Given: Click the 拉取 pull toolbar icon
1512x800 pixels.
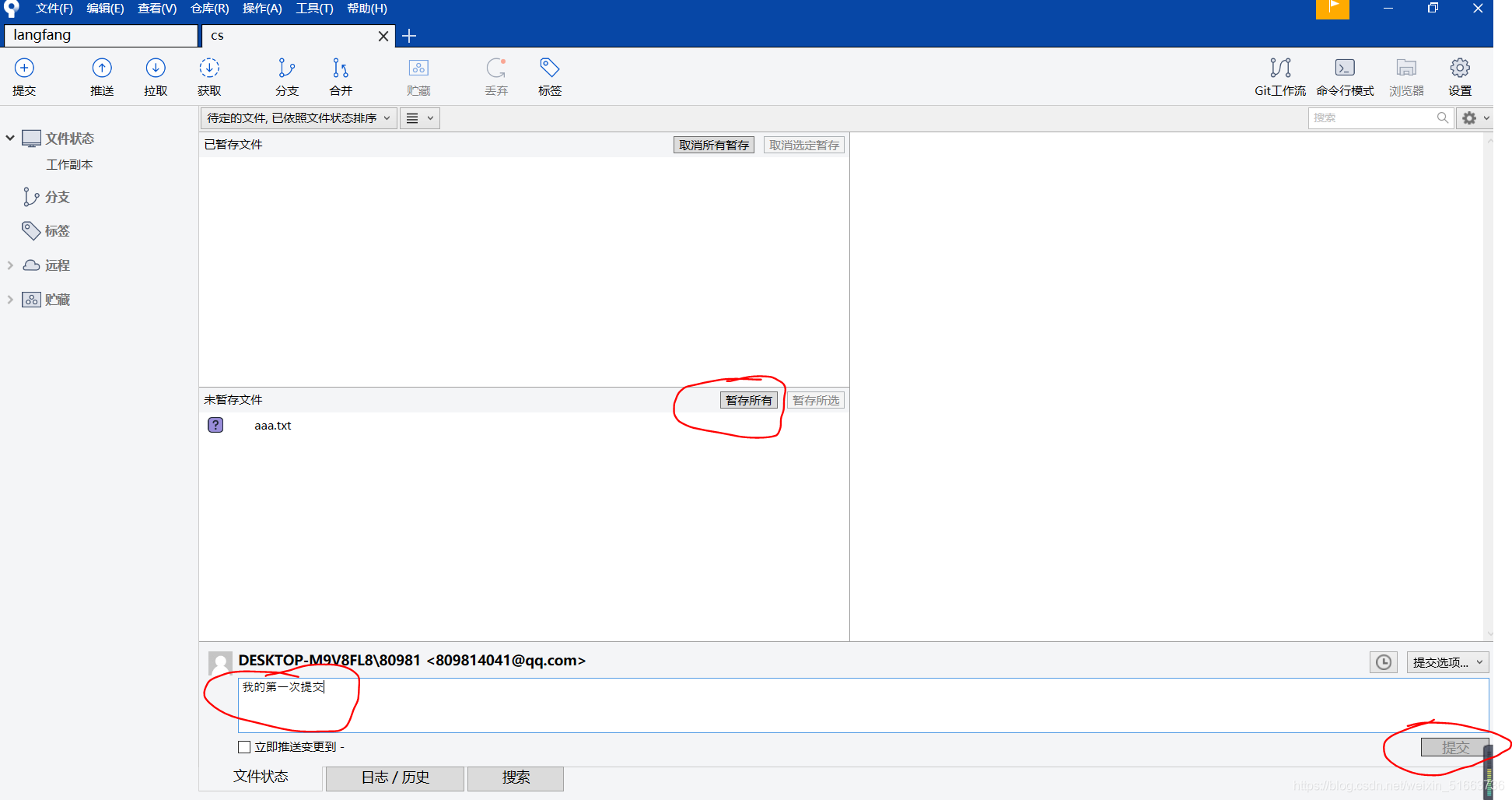Looking at the screenshot, I should click(156, 76).
